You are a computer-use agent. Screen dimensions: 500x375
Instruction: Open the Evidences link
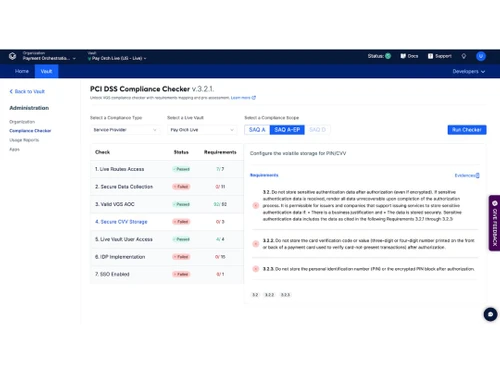tap(467, 175)
